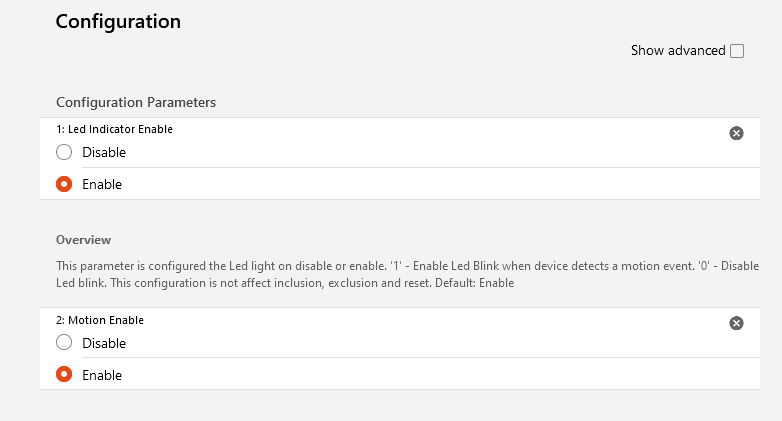Screen dimensions: 782x421
Task: Click 'Enable' label text under Led Indicator
Action: [102, 184]
